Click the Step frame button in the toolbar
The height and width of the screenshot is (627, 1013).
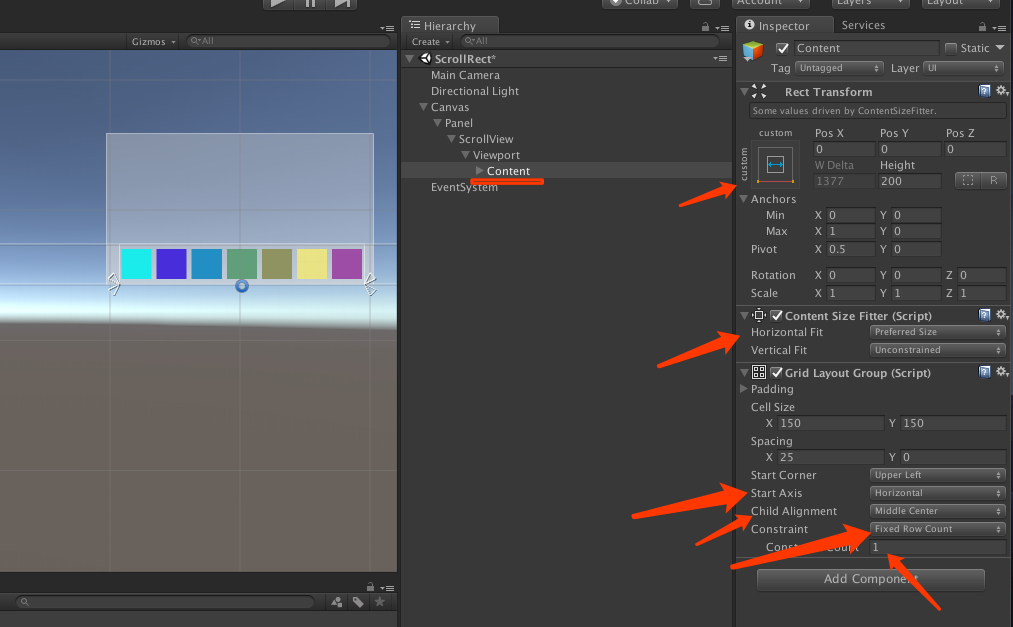coord(341,4)
